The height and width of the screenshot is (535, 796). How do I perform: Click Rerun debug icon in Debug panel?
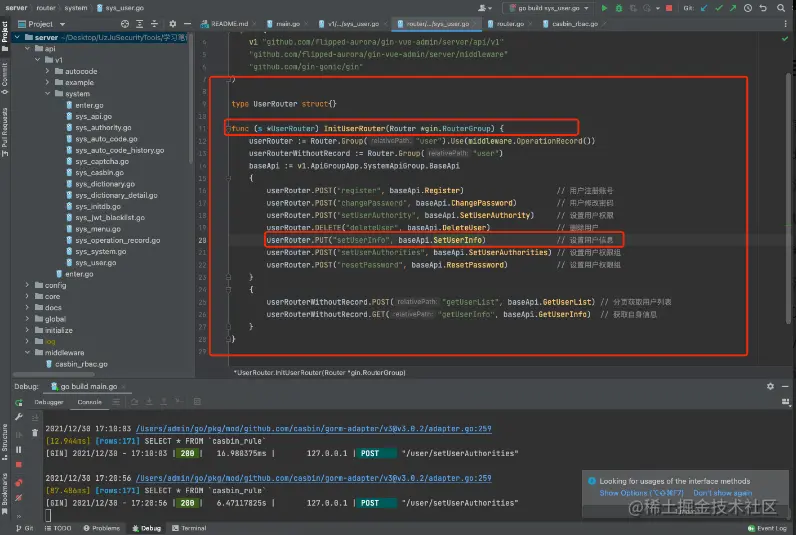[x=19, y=403]
